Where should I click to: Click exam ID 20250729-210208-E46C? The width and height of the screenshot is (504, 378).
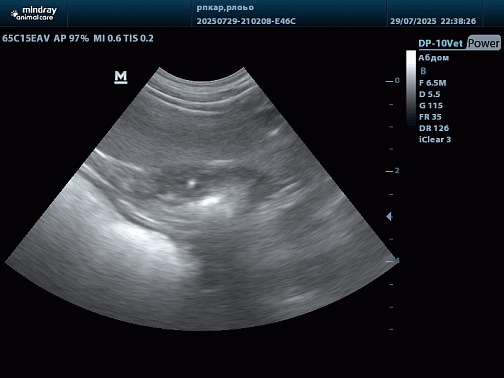(x=246, y=21)
